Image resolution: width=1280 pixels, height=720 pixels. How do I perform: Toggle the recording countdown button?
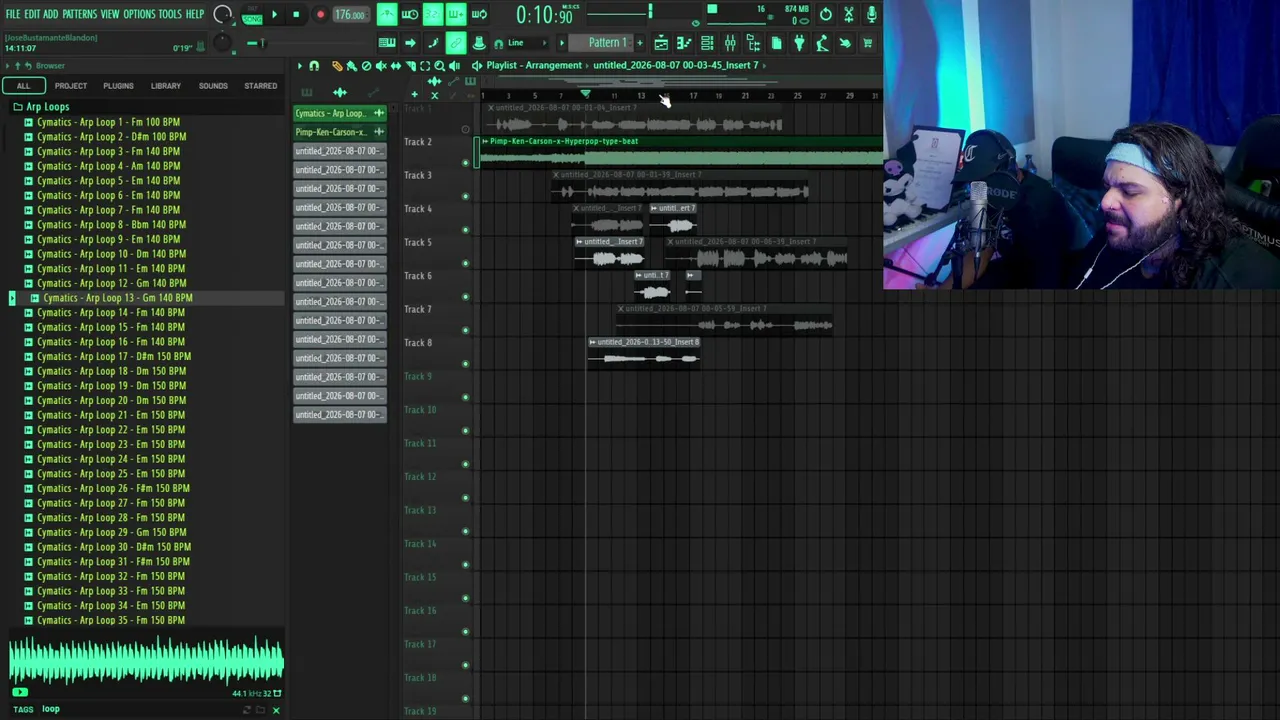coord(433,14)
